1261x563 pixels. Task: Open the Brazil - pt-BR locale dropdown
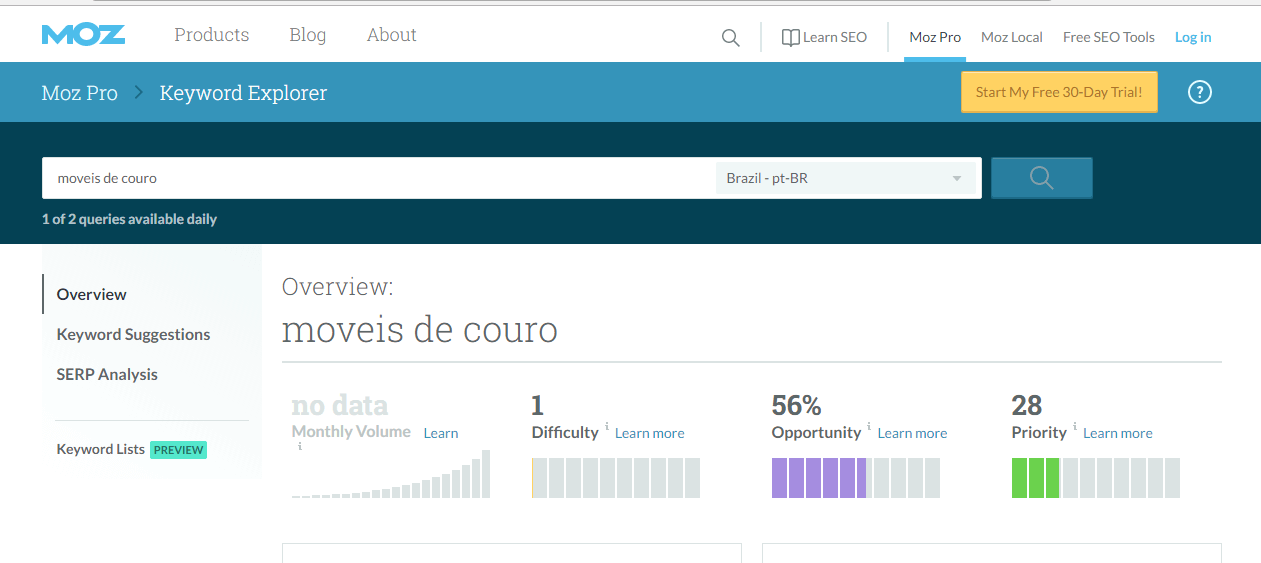point(846,178)
